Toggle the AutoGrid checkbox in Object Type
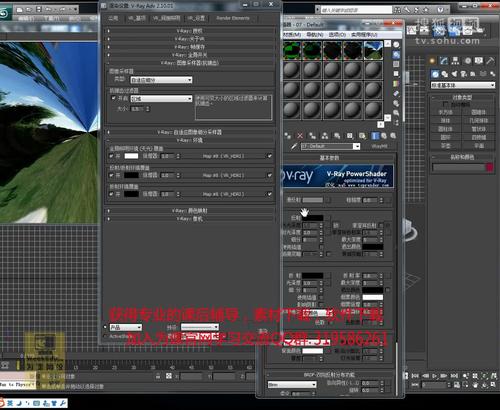Image resolution: width=500 pixels, height=410 pixels. [446, 104]
